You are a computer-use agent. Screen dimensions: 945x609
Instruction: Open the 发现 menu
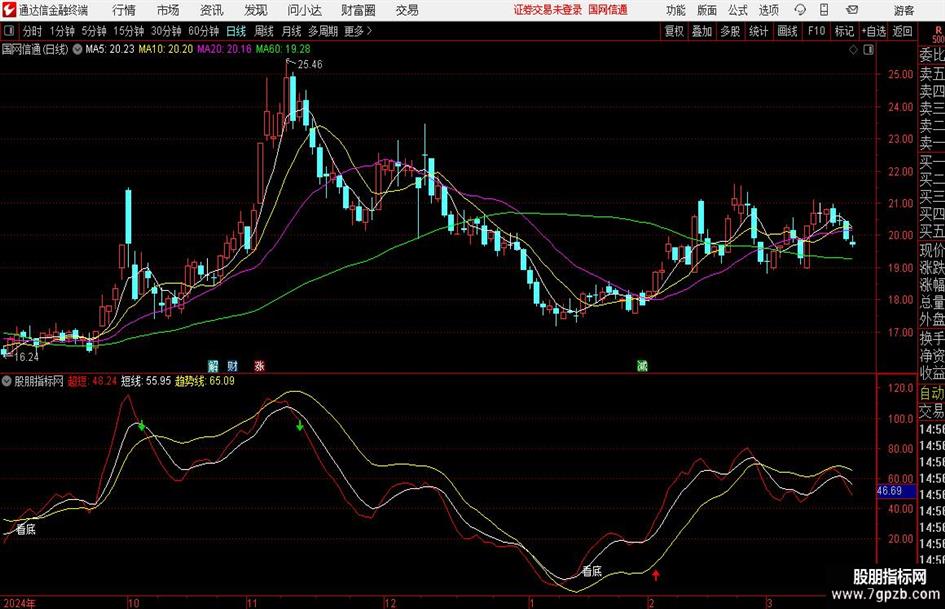point(256,10)
